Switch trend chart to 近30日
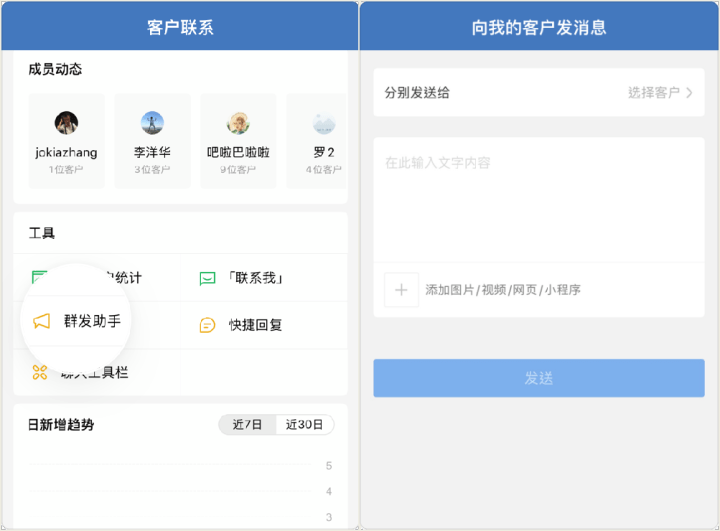The width and height of the screenshot is (720, 531). point(304,425)
